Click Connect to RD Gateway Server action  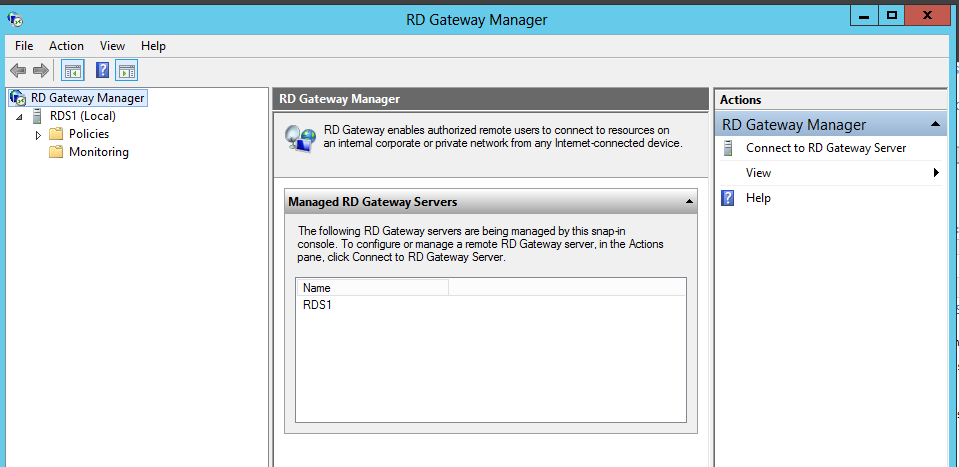[826, 148]
